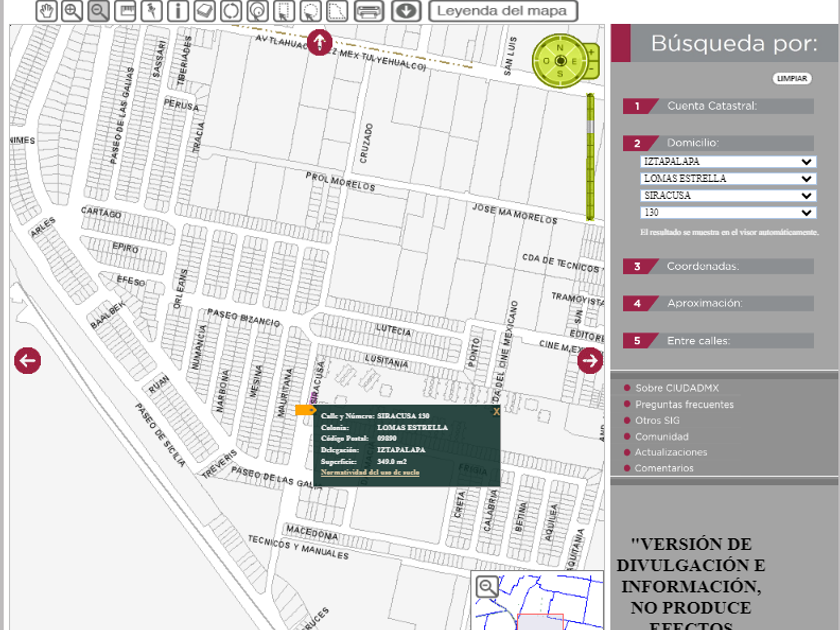Pan map east with right arrow
This screenshot has height=630, width=840.
point(590,361)
